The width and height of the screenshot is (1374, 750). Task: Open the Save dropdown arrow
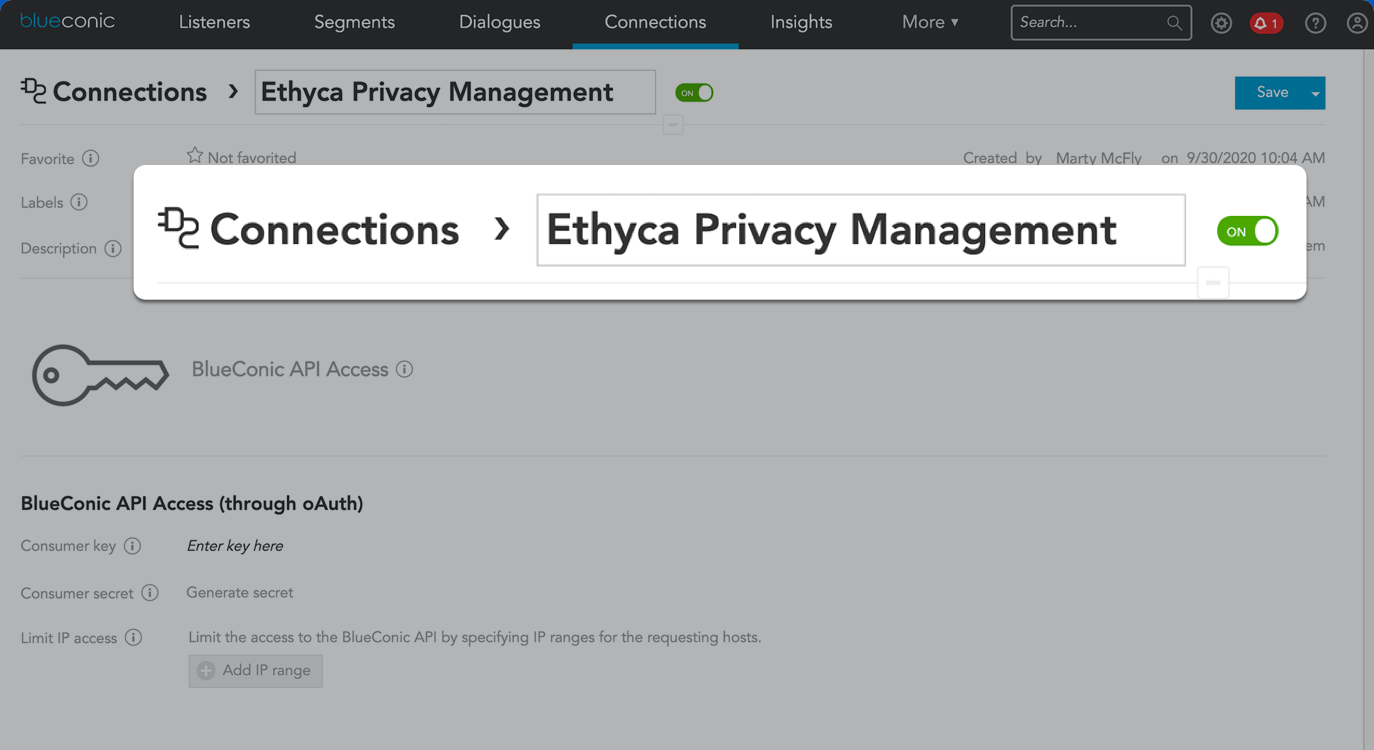click(1315, 93)
